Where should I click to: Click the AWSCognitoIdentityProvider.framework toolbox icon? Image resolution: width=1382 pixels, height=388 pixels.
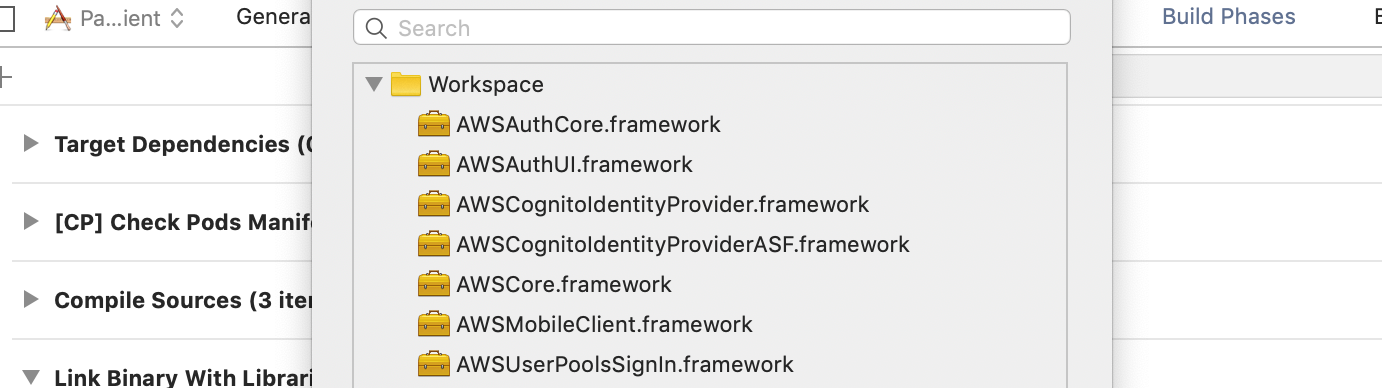tap(433, 205)
